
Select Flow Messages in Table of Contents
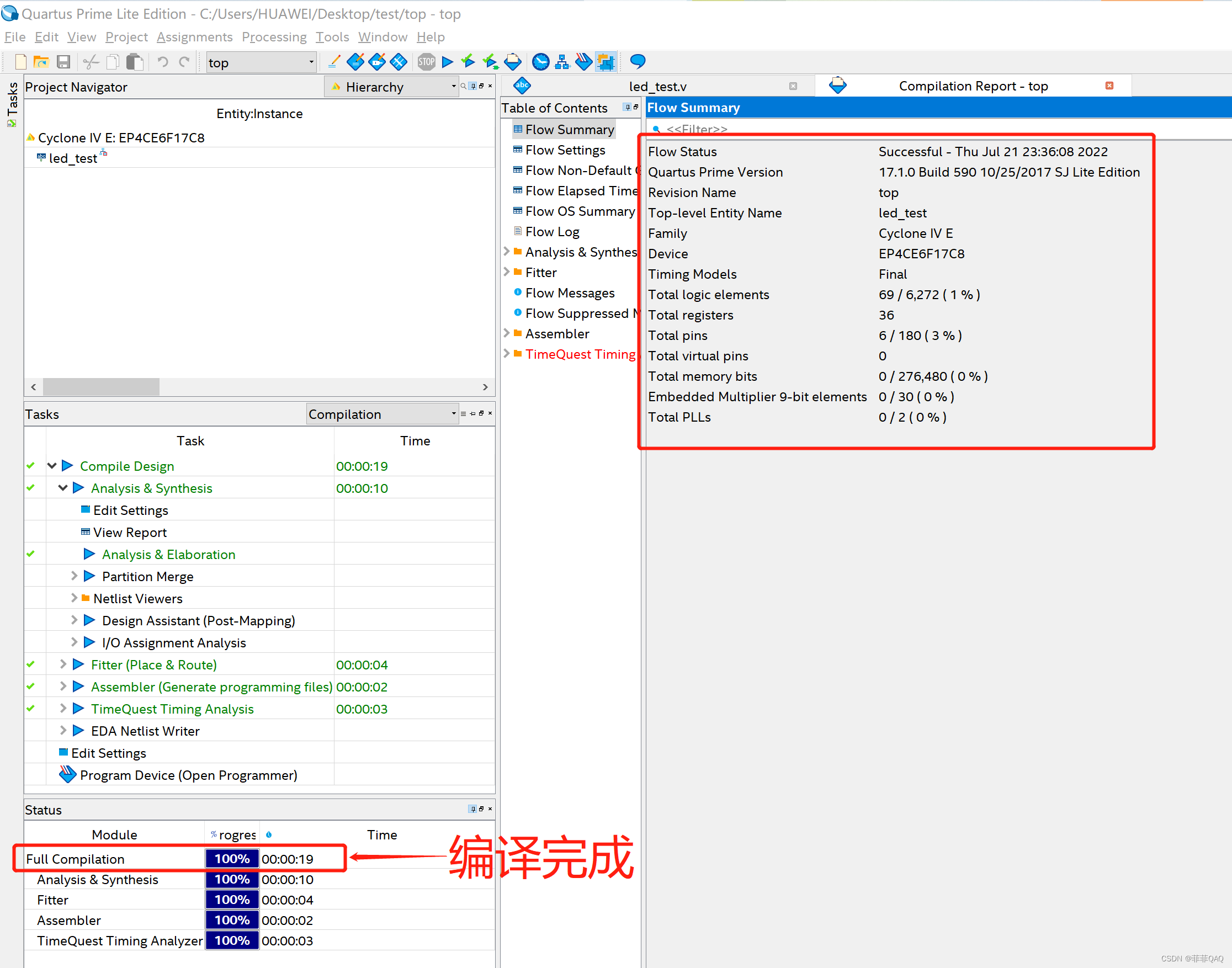pyautogui.click(x=570, y=293)
